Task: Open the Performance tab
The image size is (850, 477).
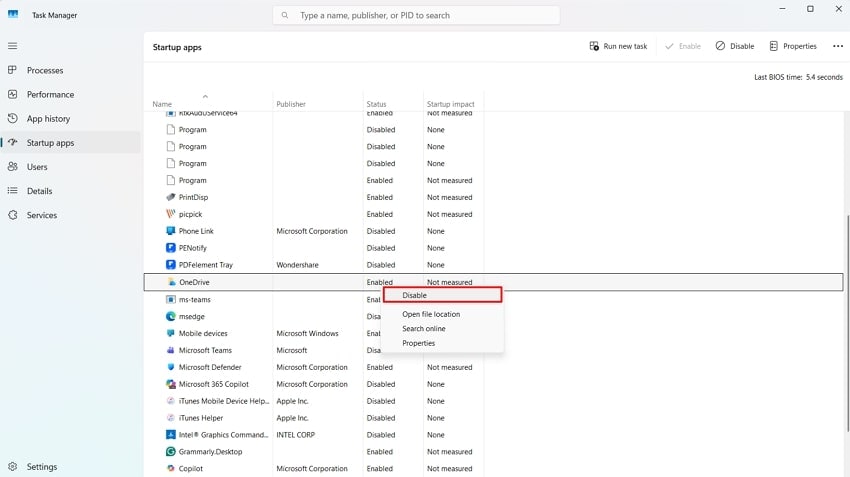Action: click(70, 94)
